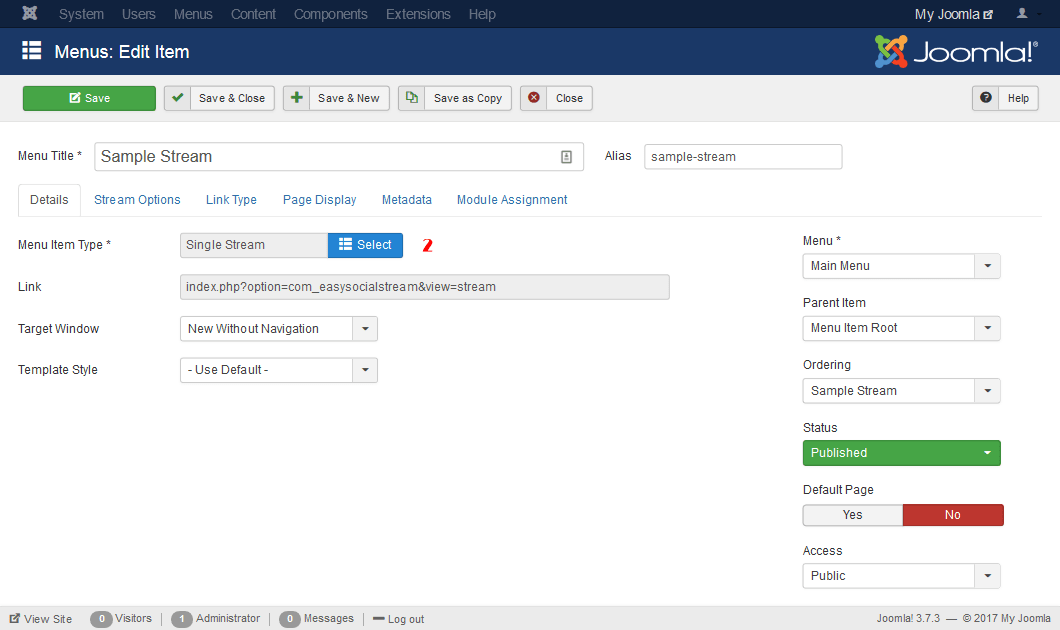Click the Alias input field
Viewport: 1060px width, 630px height.
tap(743, 157)
